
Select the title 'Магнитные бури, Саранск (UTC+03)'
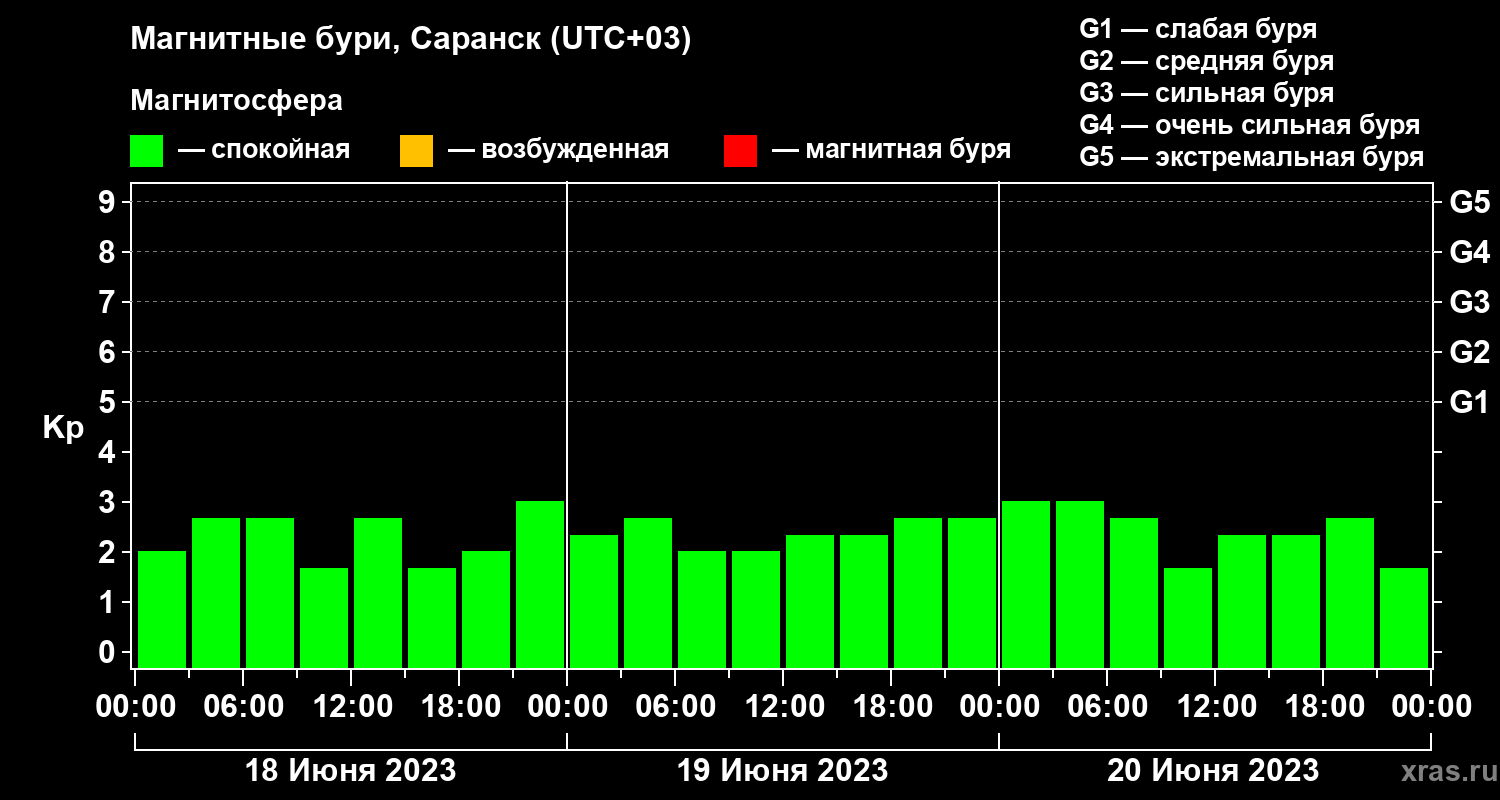point(411,40)
